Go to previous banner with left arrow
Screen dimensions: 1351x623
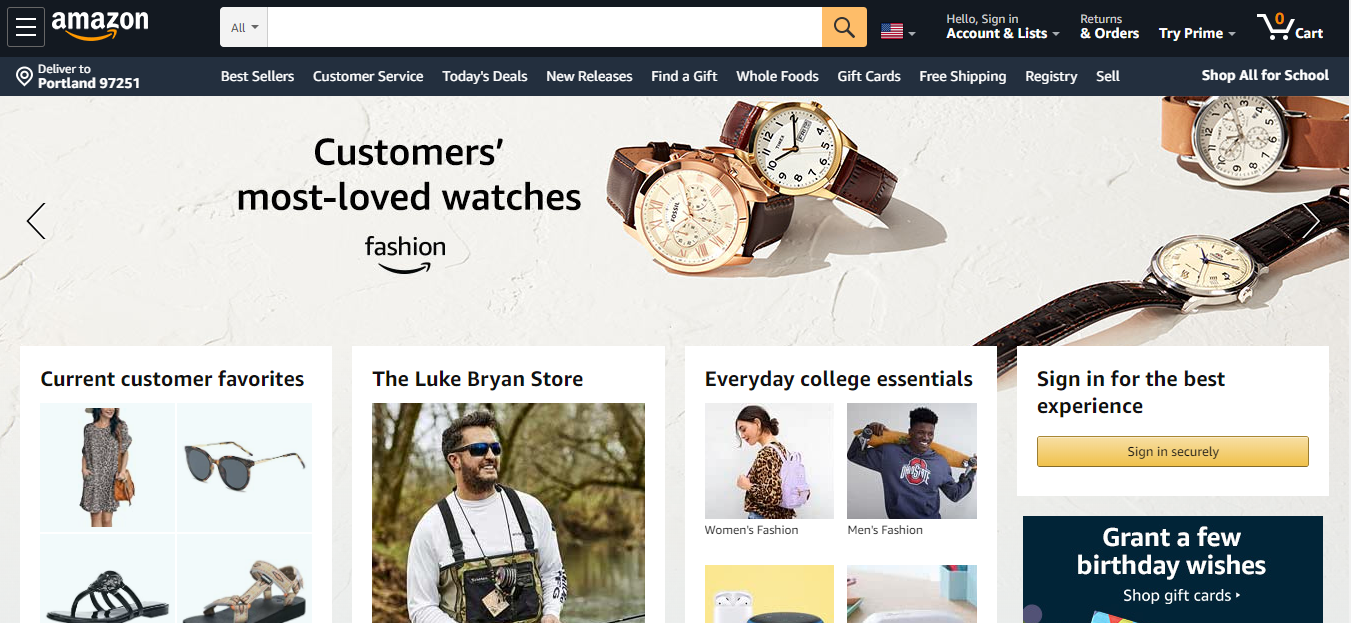[x=36, y=221]
